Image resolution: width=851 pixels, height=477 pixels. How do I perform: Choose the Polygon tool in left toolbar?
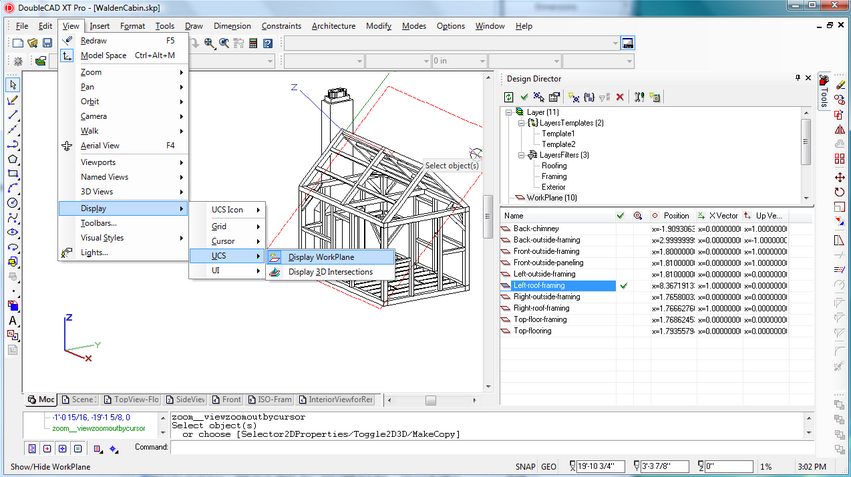pos(13,159)
